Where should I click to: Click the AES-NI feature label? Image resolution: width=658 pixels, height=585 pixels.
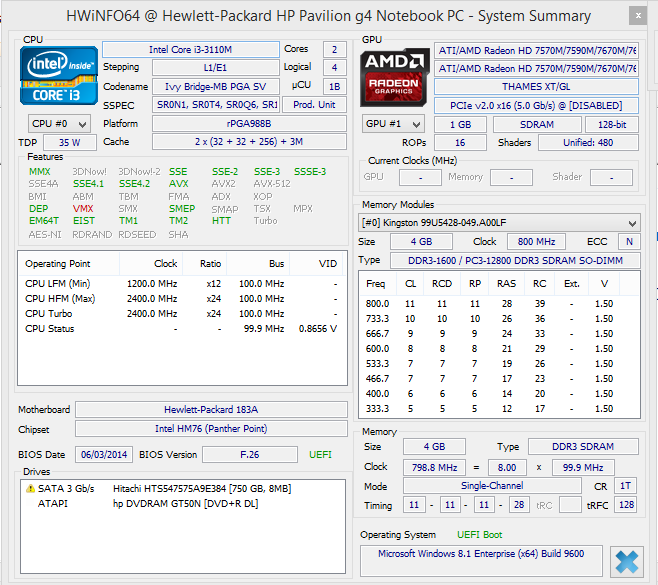[x=45, y=235]
